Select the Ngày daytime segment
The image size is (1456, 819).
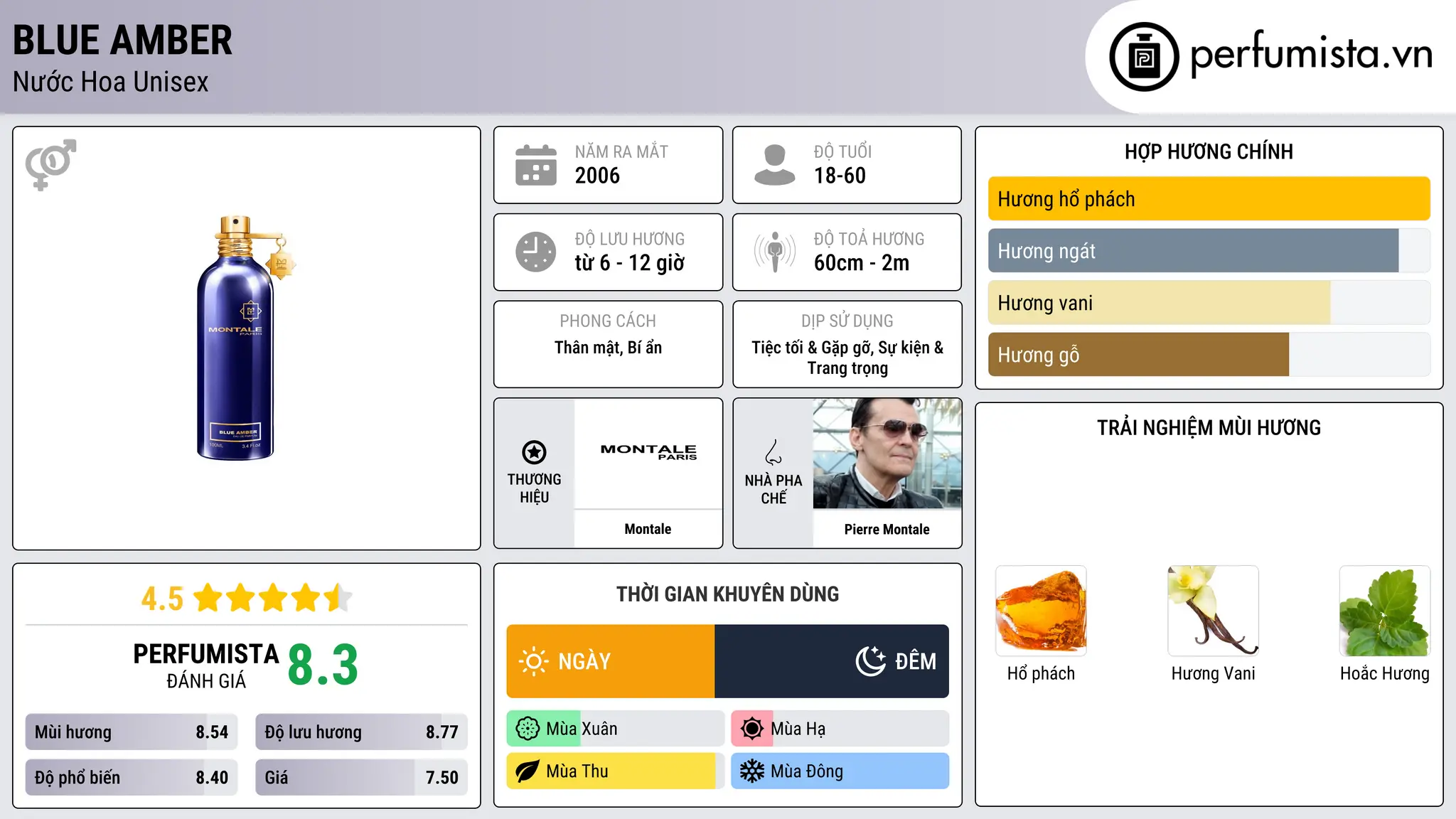coord(611,661)
